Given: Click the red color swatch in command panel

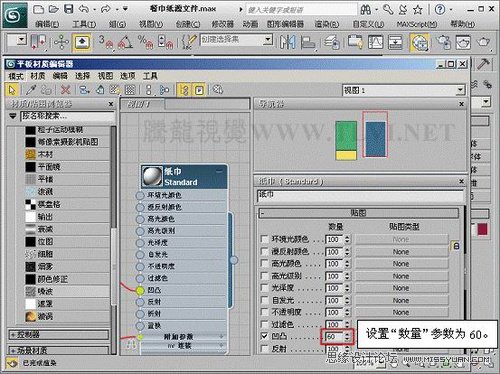Looking at the screenshot, I should coord(483,229).
